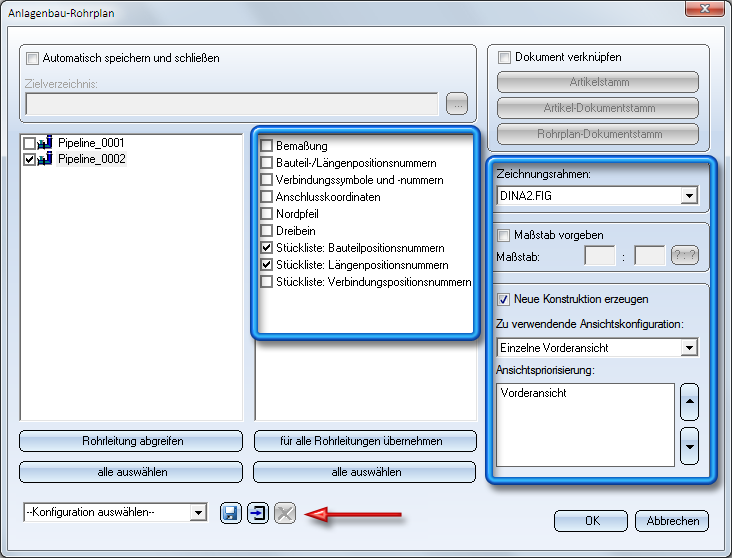Screen dimensions: 732x558
Task: Enable the 'Maßstab vorgeben' checkbox
Action: point(503,235)
